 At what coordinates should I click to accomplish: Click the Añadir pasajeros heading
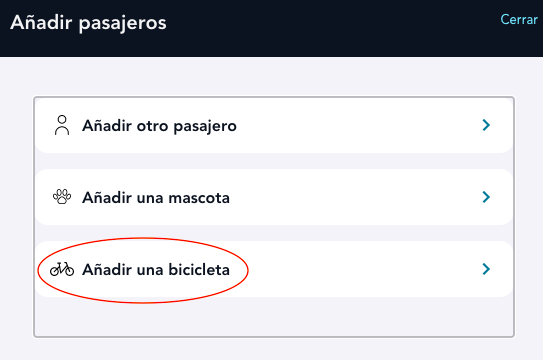click(88, 24)
